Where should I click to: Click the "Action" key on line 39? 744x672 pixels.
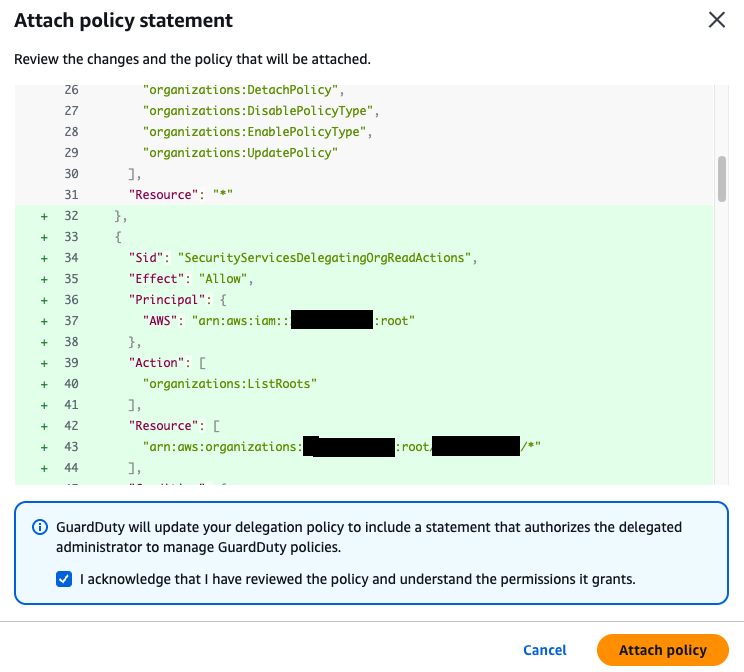156,363
